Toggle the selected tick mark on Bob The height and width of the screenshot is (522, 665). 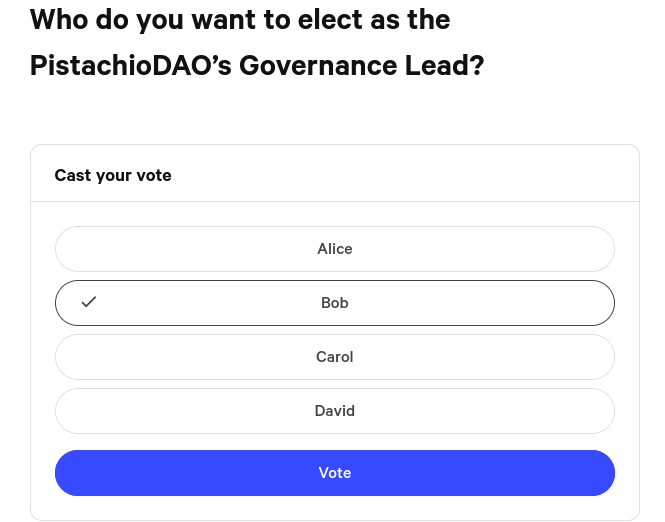(x=89, y=302)
